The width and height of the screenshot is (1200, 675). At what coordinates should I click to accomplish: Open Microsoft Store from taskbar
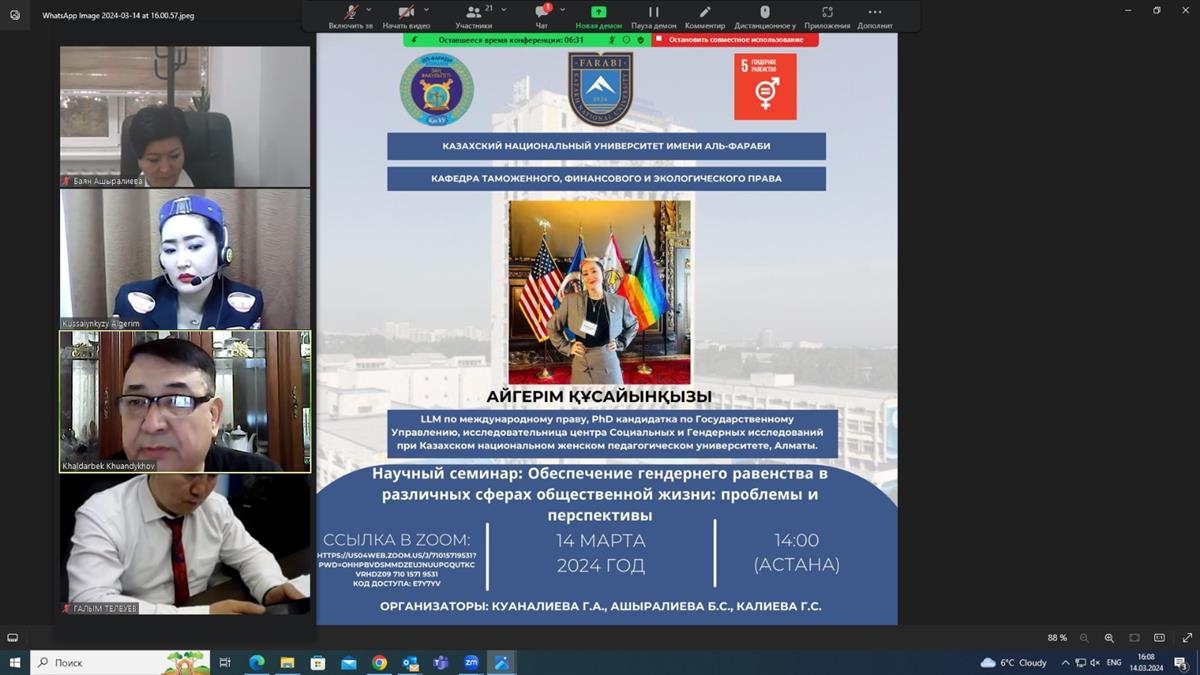(318, 662)
